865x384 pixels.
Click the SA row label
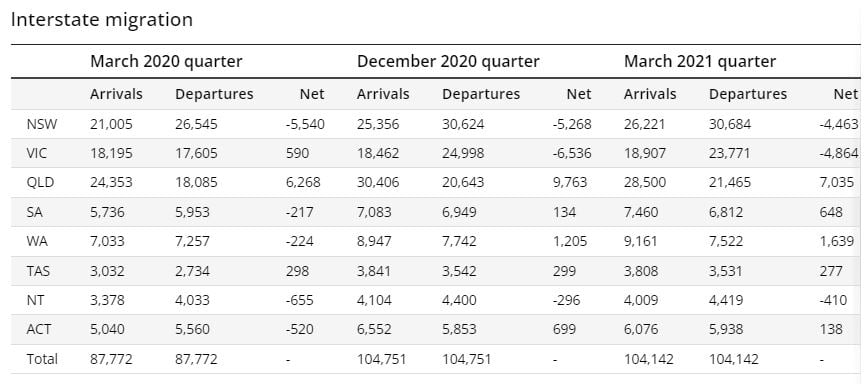[34, 212]
